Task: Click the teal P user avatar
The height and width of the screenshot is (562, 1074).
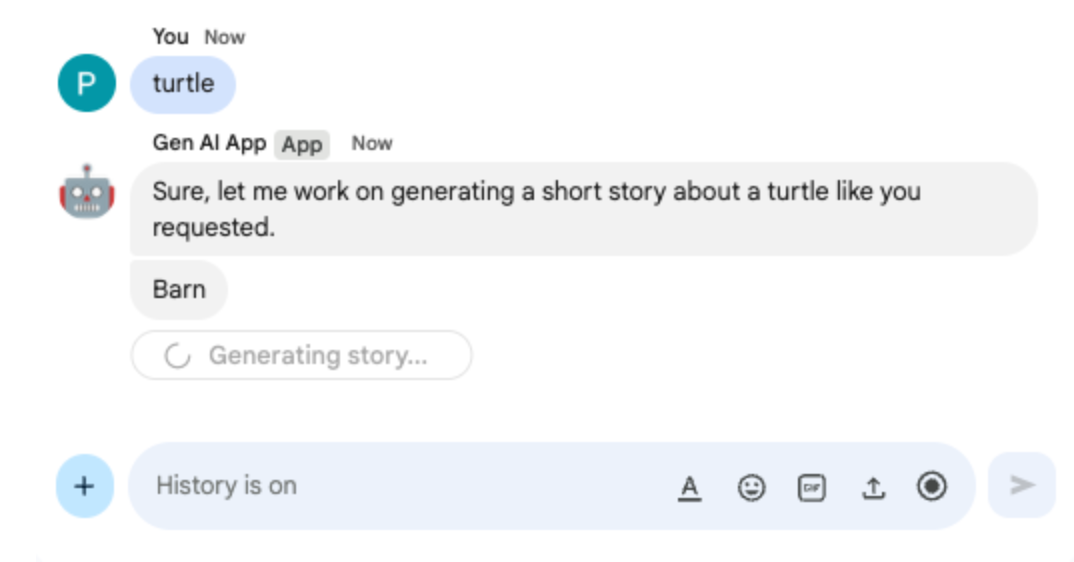Action: [87, 83]
